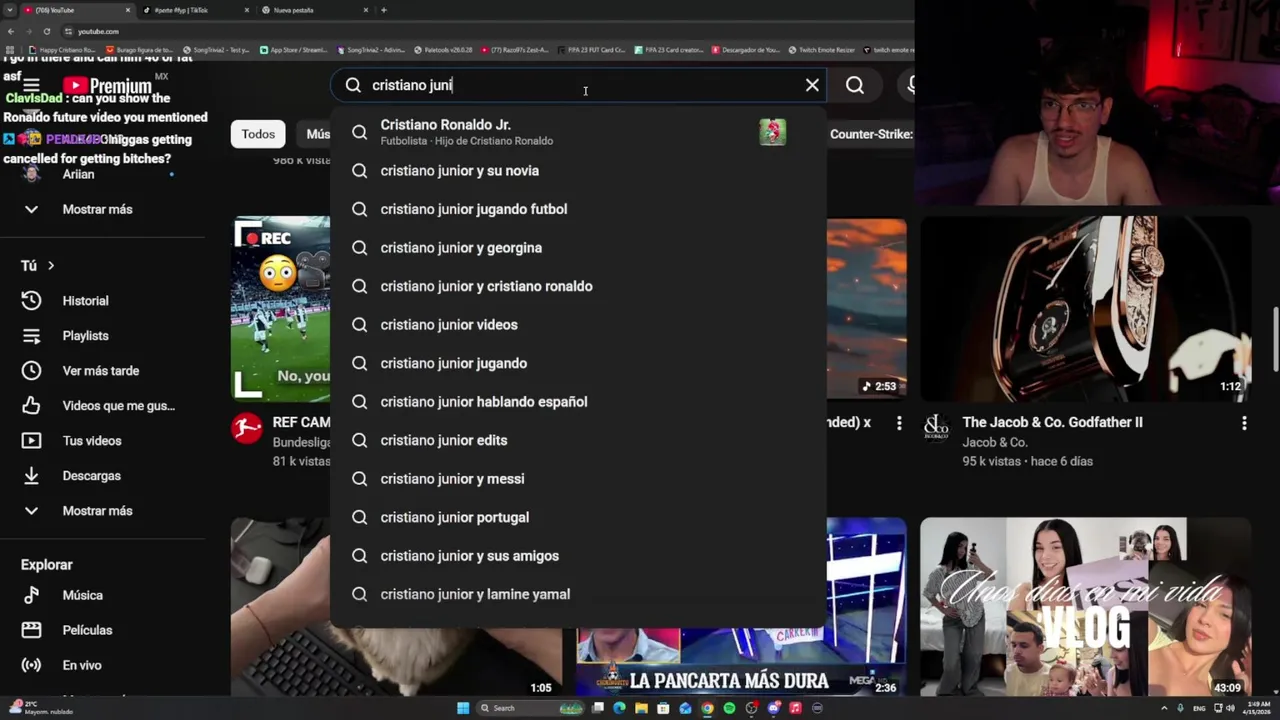Expand Mostrar más below Descargas
The image size is (1280, 720).
[96, 511]
